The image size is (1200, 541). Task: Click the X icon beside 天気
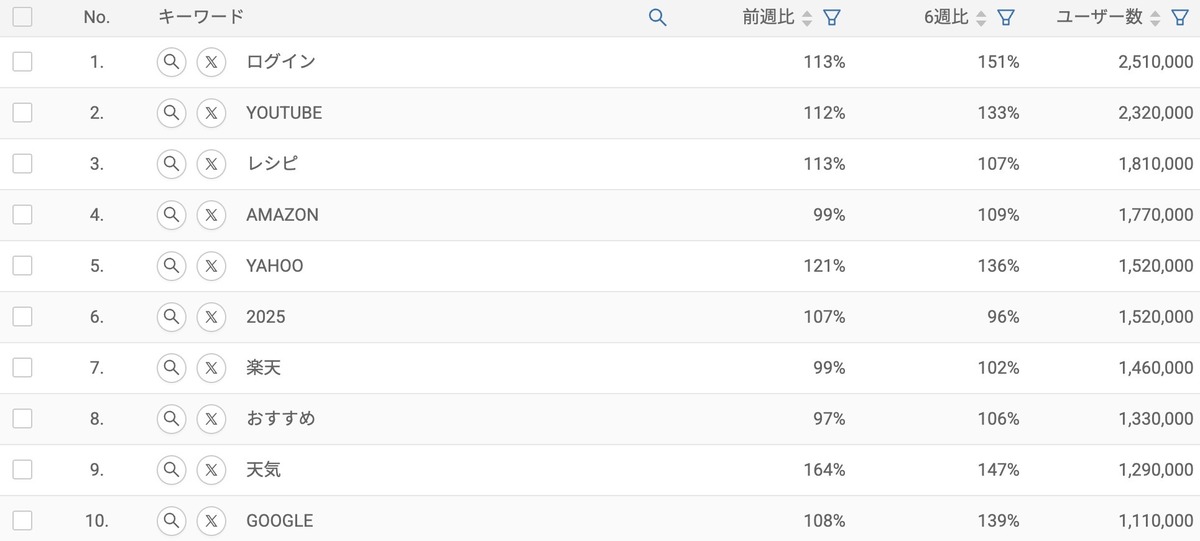coord(211,470)
